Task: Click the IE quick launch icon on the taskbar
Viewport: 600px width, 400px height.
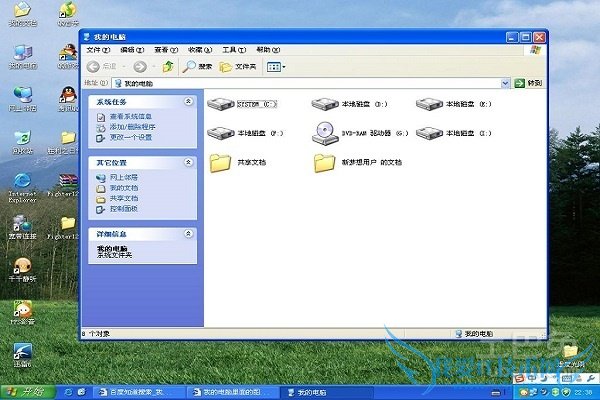Action: click(68, 392)
